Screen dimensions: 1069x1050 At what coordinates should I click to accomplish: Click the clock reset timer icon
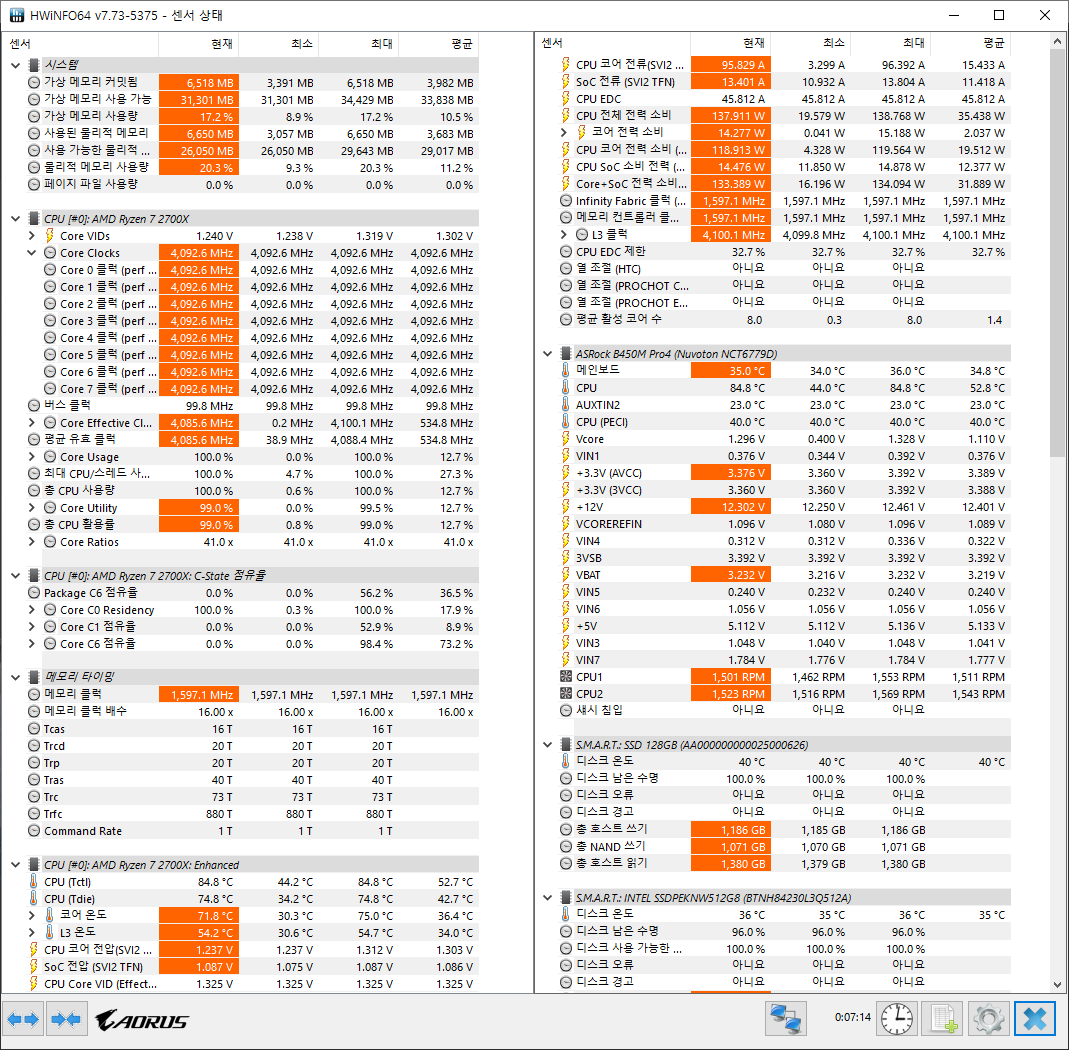click(x=897, y=1019)
